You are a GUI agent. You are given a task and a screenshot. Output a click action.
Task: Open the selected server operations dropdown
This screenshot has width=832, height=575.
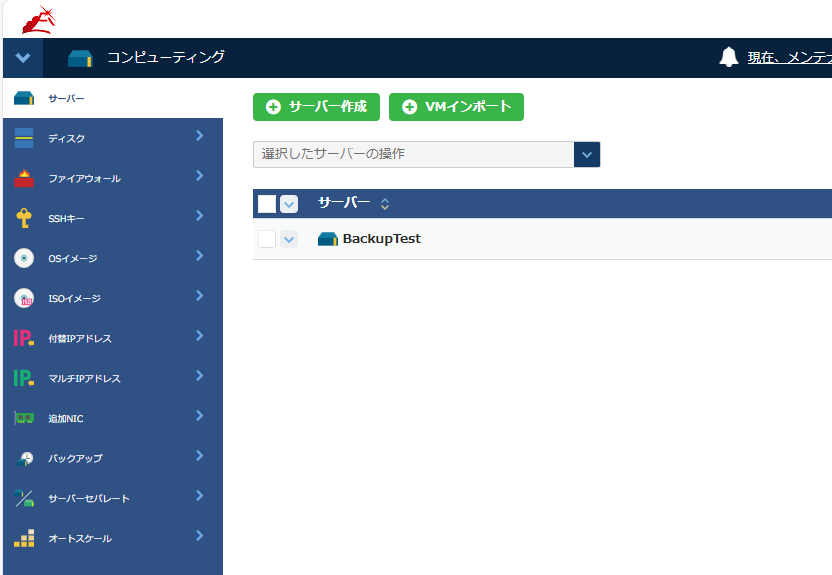(587, 154)
